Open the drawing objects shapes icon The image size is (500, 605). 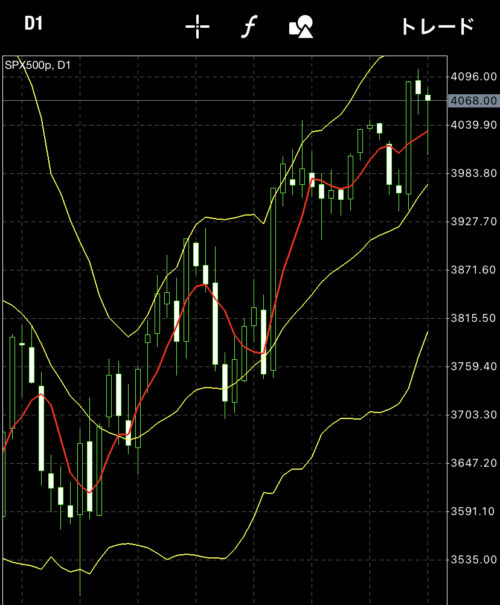[301, 27]
